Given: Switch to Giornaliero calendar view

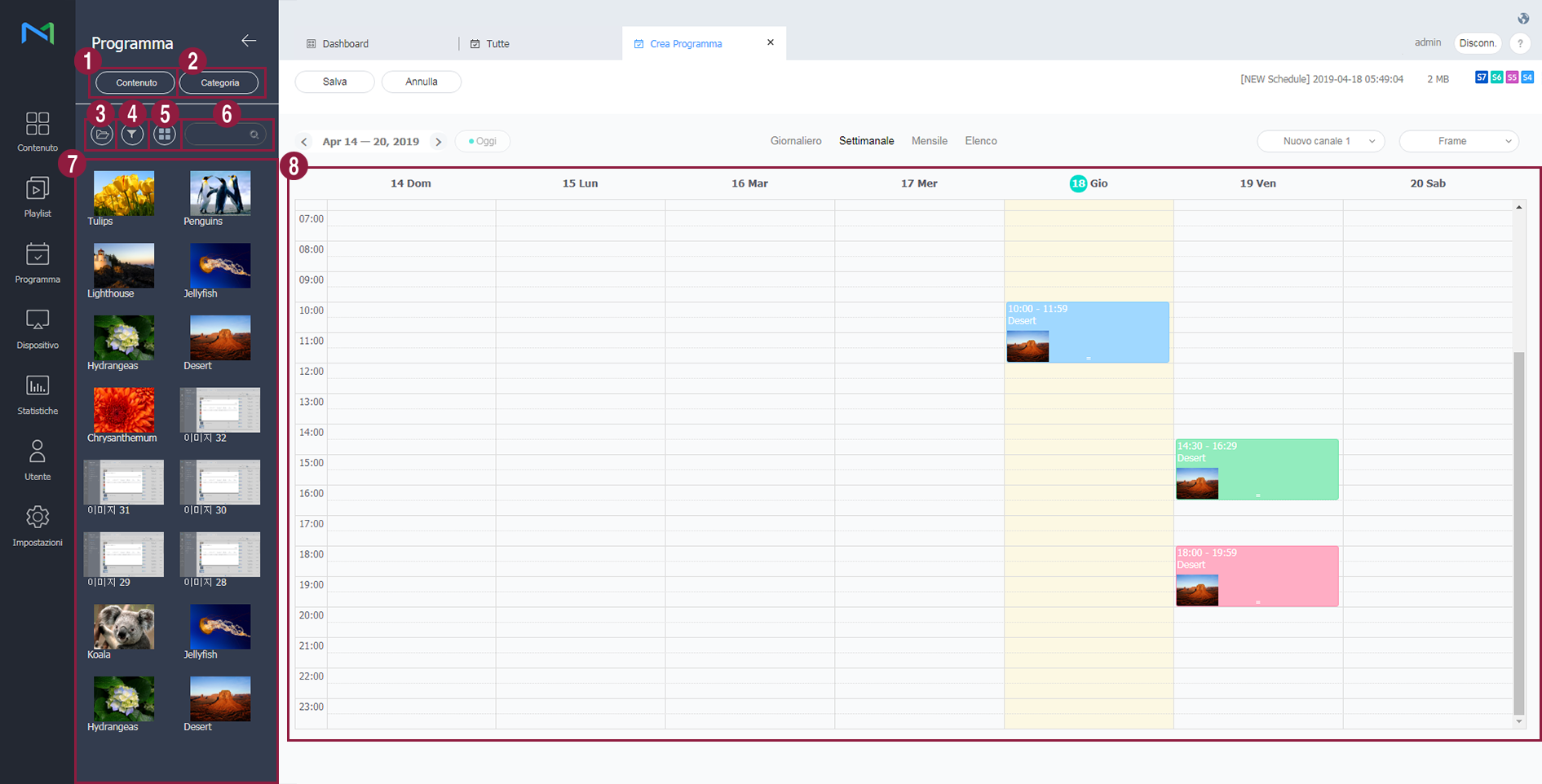Looking at the screenshot, I should (x=795, y=141).
